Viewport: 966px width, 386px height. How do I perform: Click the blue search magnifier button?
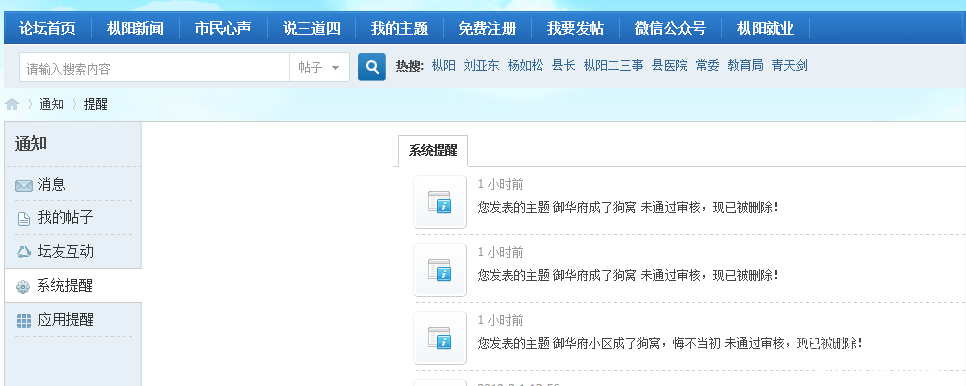[x=371, y=66]
